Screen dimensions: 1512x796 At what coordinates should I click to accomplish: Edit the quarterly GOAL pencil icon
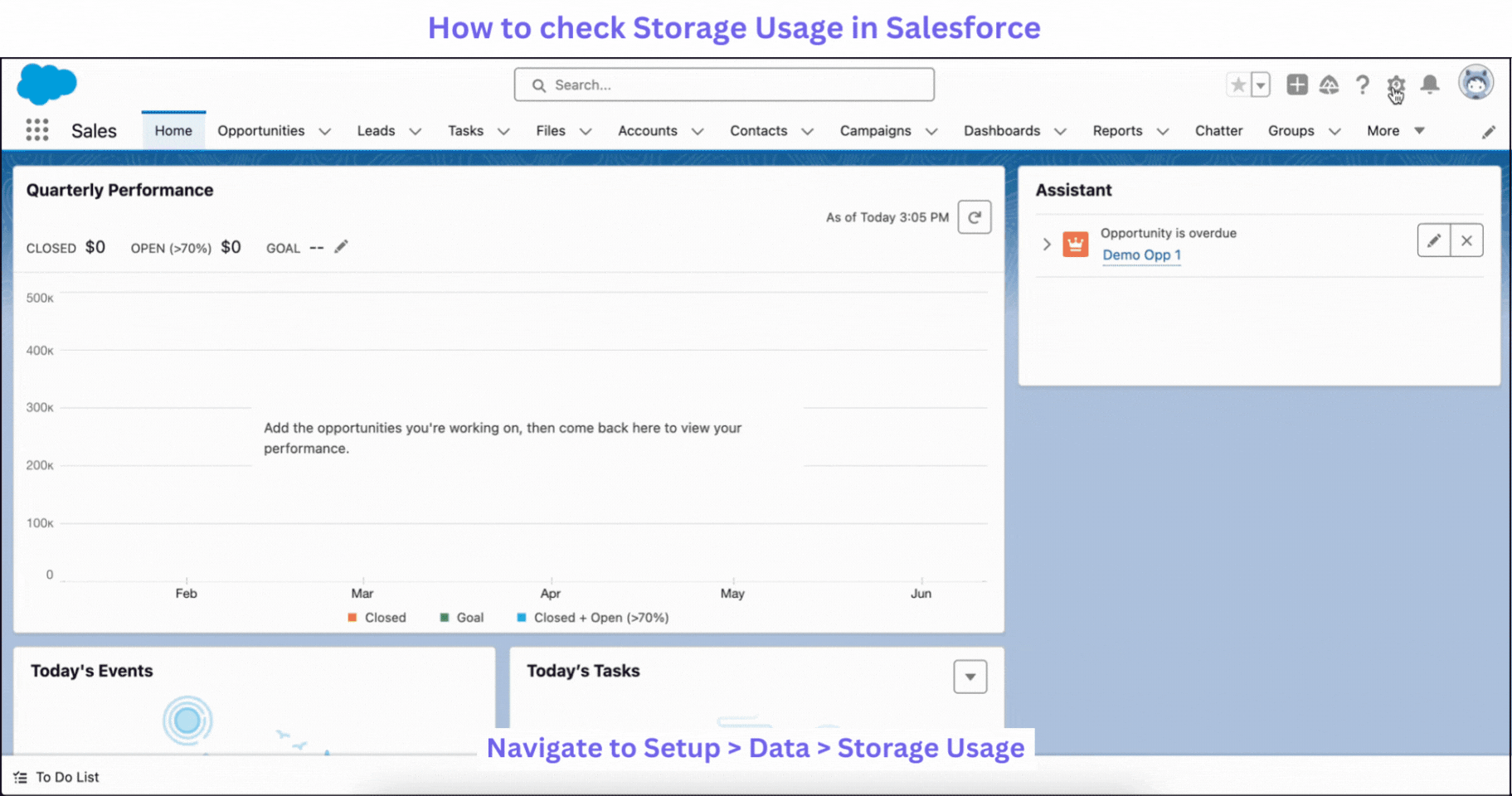(341, 247)
